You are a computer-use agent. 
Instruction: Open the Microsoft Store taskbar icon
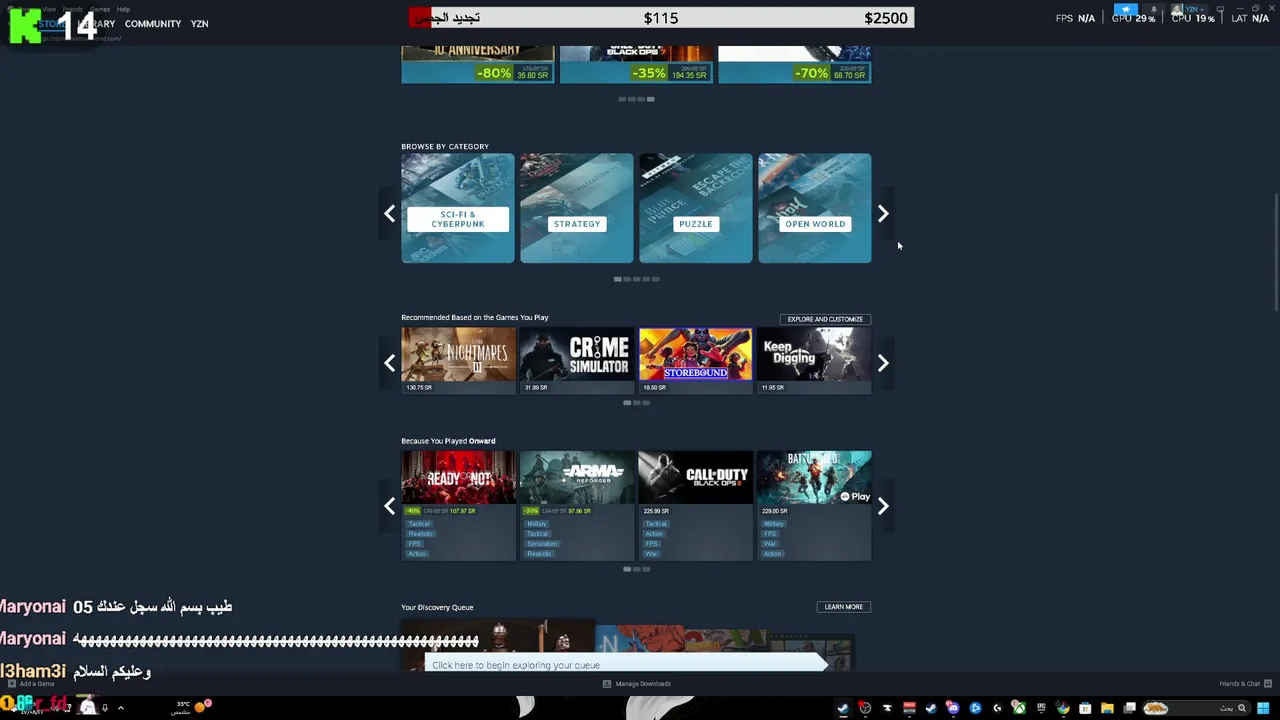click(1085, 708)
